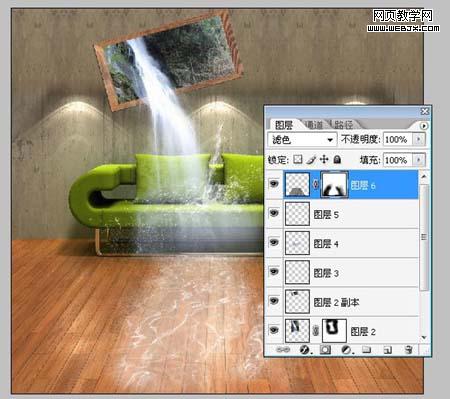Switch to the 图层 tab
450x399 pixels.
coord(284,125)
